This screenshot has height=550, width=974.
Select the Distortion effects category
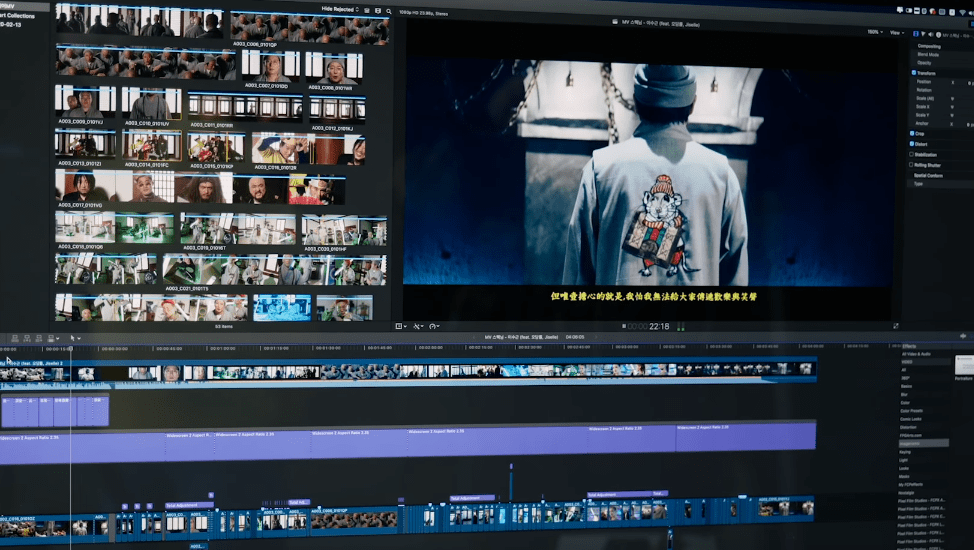908,427
